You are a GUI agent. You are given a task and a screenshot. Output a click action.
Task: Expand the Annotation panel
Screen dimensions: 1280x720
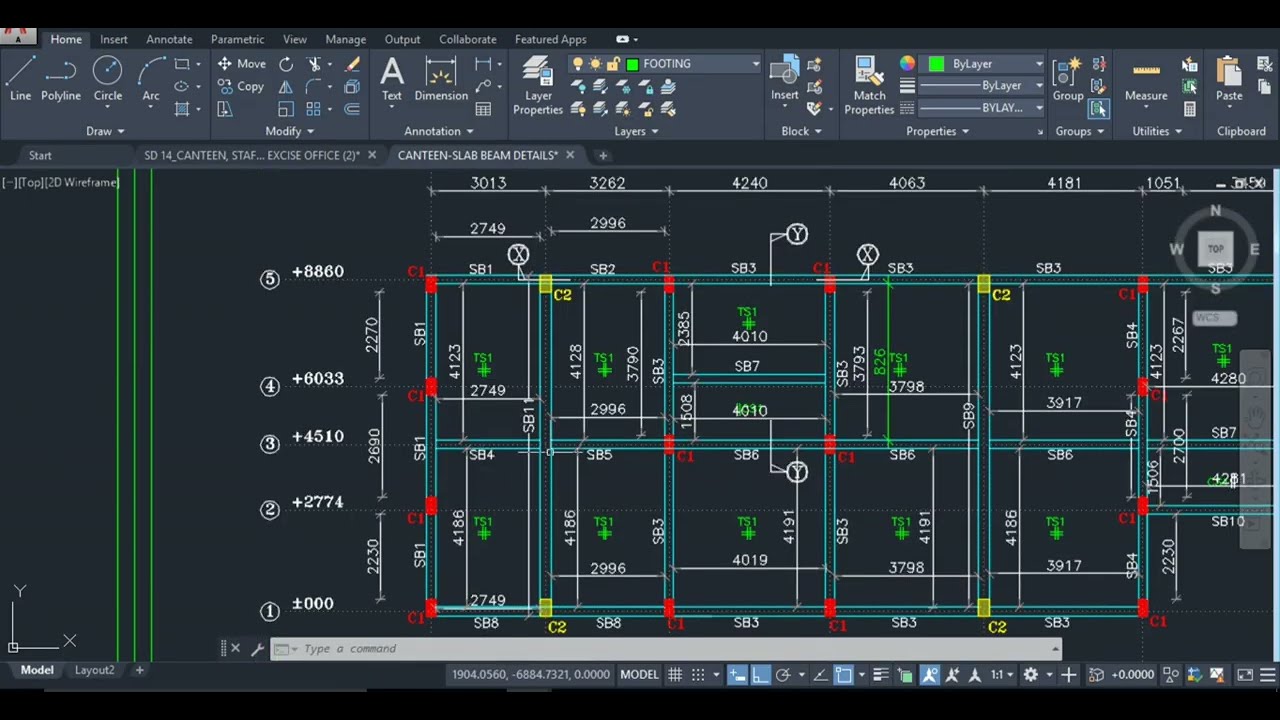pyautogui.click(x=439, y=131)
